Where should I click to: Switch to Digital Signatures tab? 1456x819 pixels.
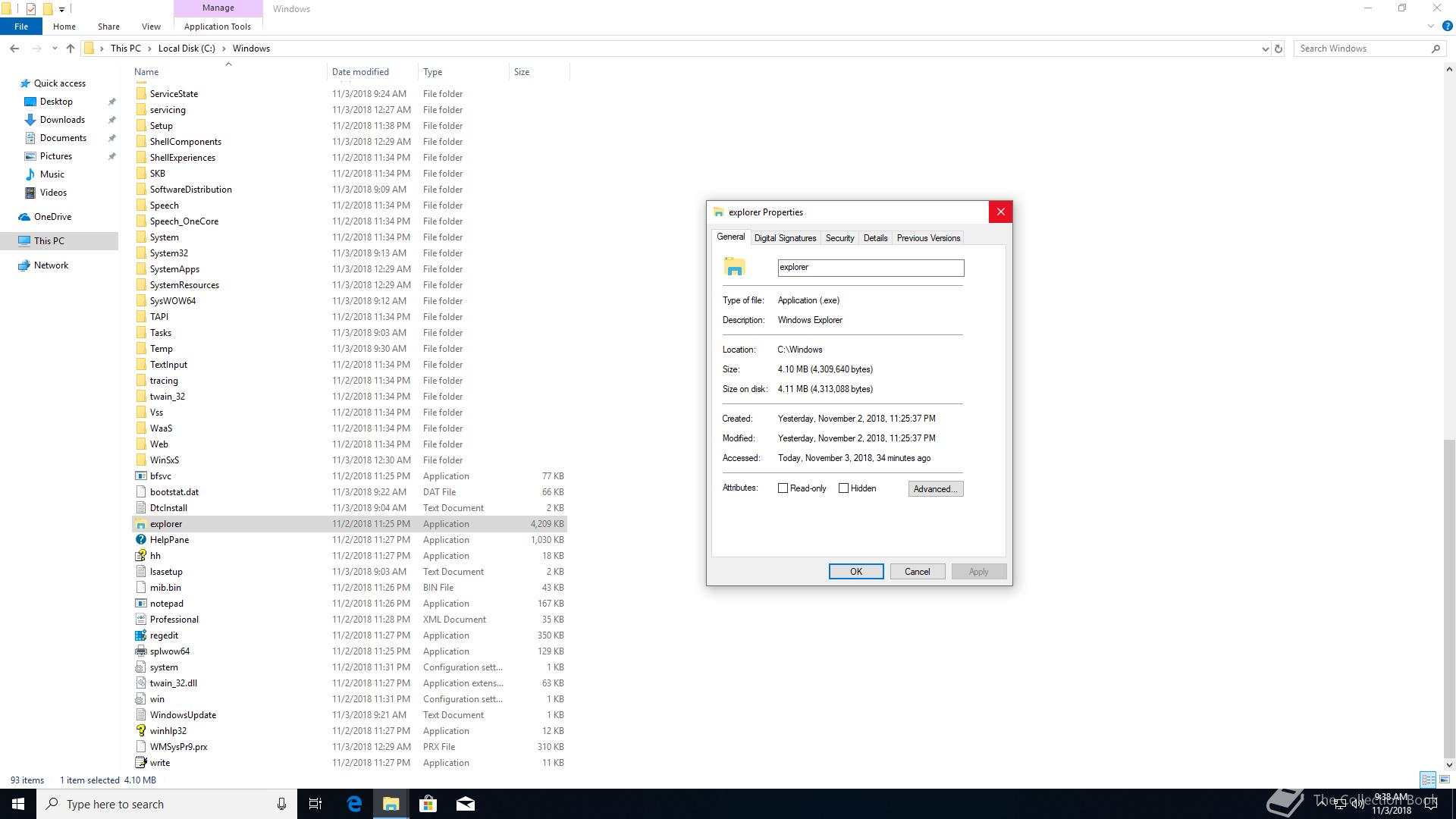(x=785, y=238)
